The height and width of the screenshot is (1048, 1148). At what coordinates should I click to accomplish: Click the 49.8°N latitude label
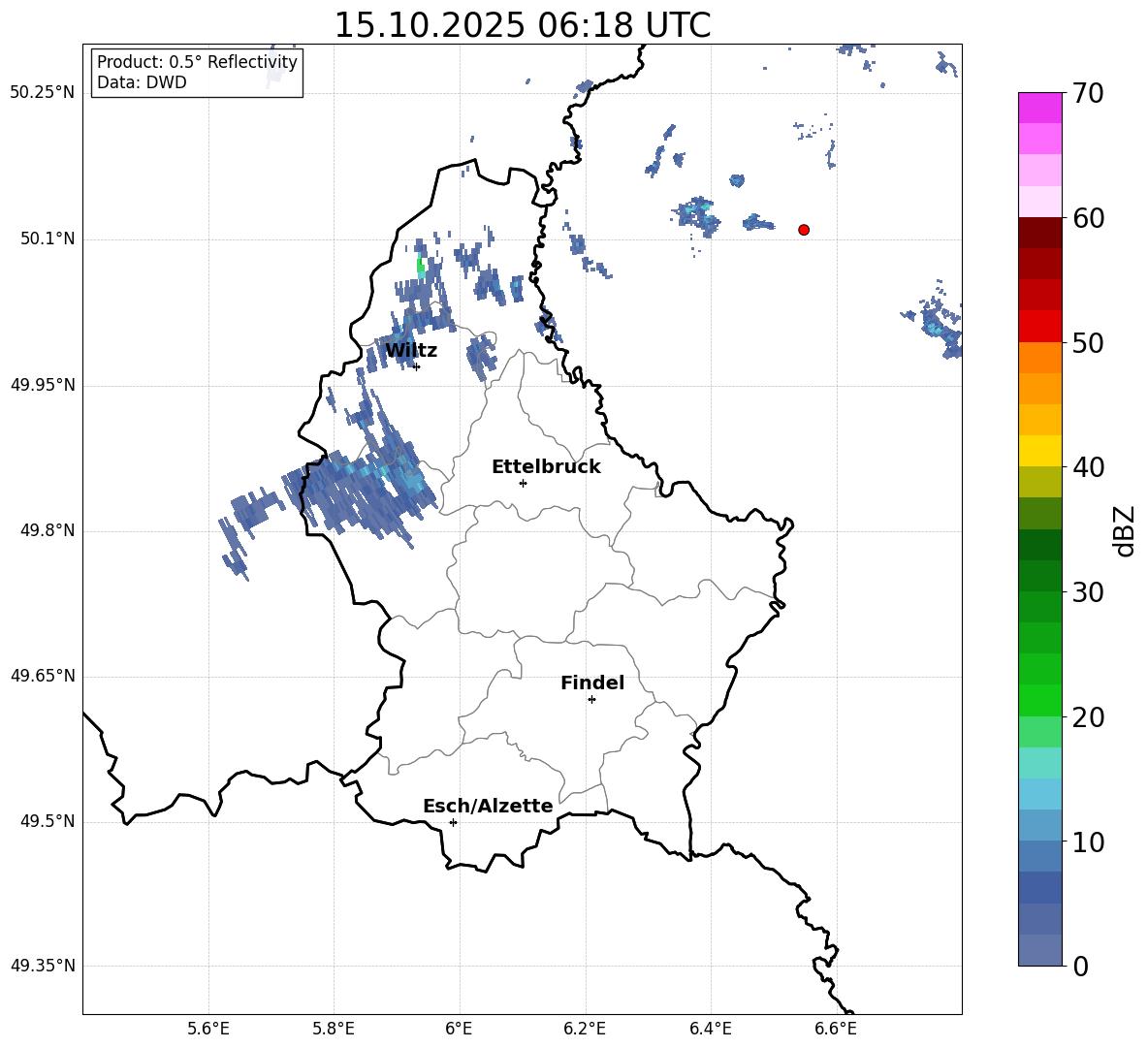pyautogui.click(x=48, y=530)
